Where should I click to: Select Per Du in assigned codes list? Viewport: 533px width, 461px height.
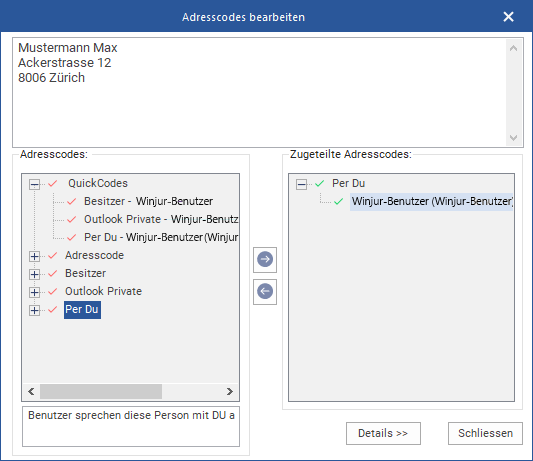(348, 183)
